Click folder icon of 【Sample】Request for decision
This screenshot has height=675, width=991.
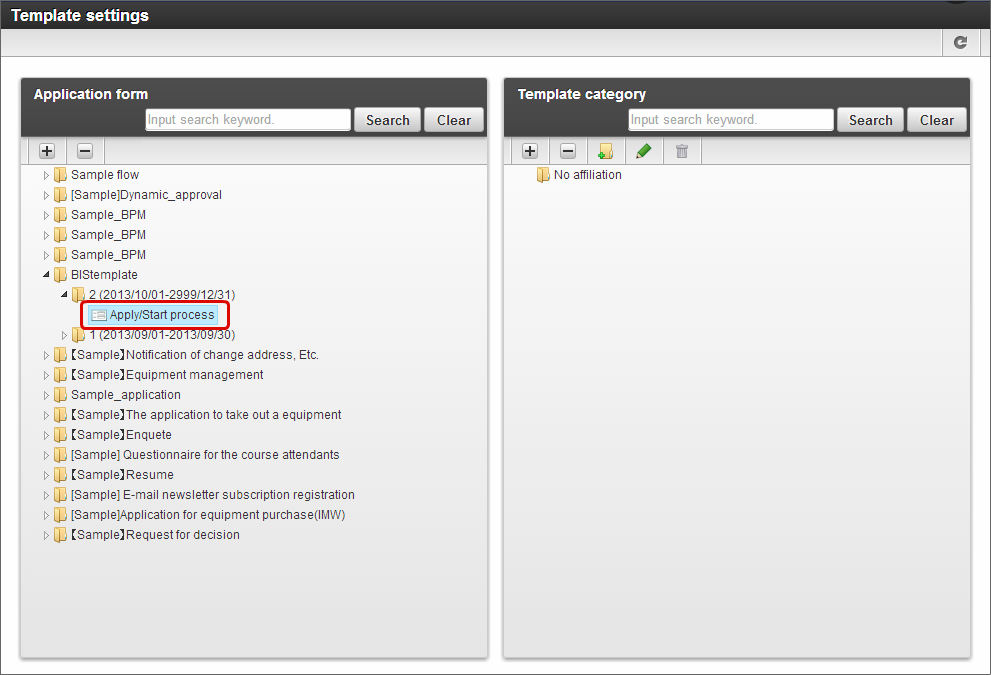click(x=60, y=535)
